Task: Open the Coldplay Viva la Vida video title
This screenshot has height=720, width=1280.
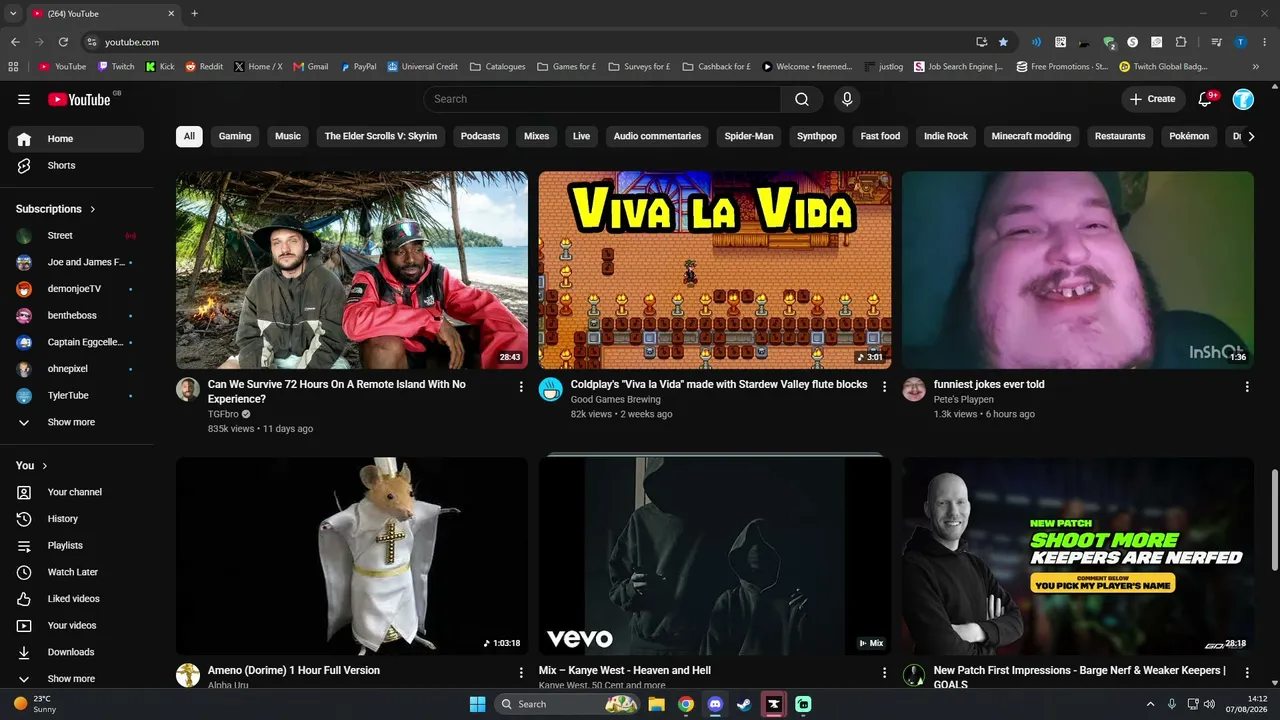Action: click(719, 384)
